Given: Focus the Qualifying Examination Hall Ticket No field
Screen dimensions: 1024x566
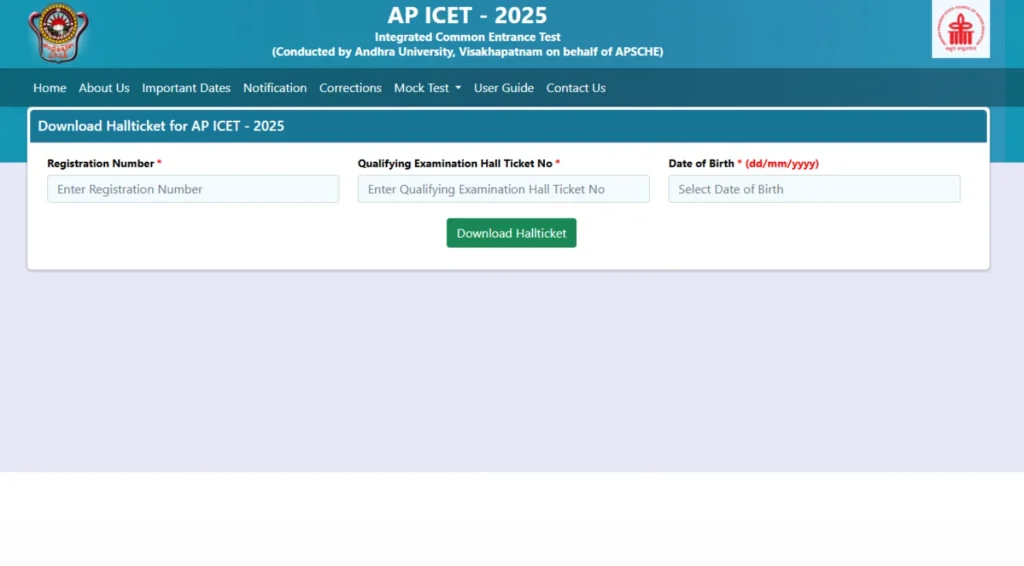Looking at the screenshot, I should (504, 189).
